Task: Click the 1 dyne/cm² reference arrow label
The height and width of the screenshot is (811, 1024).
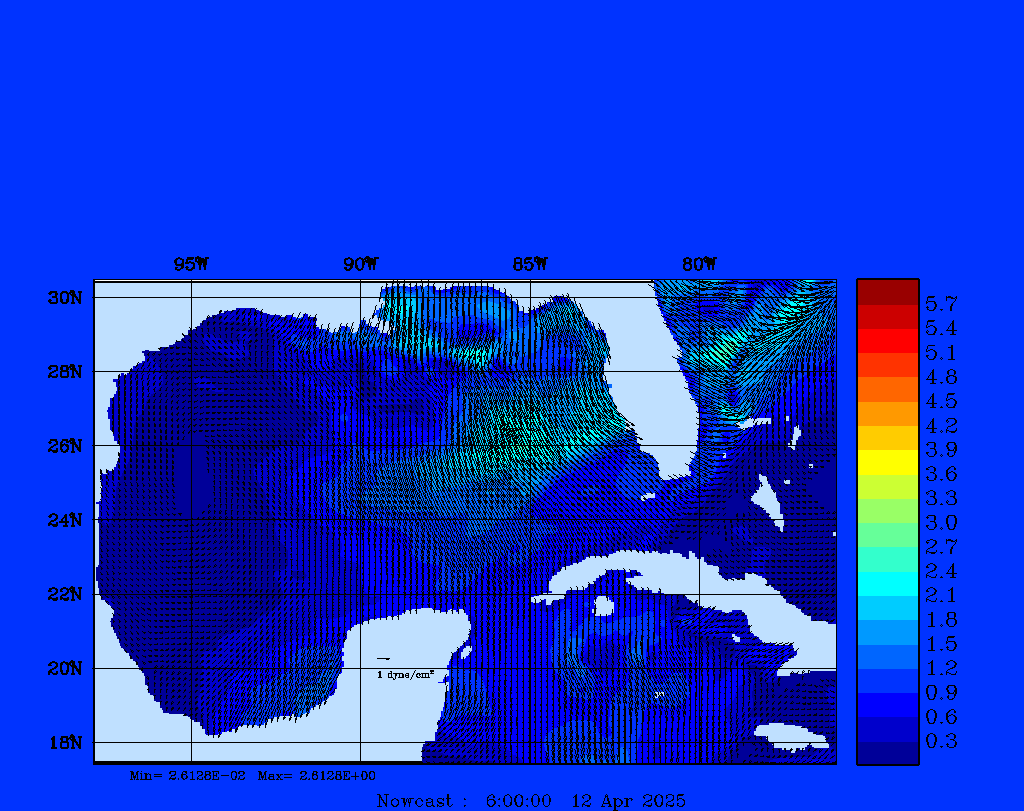Action: (404, 675)
